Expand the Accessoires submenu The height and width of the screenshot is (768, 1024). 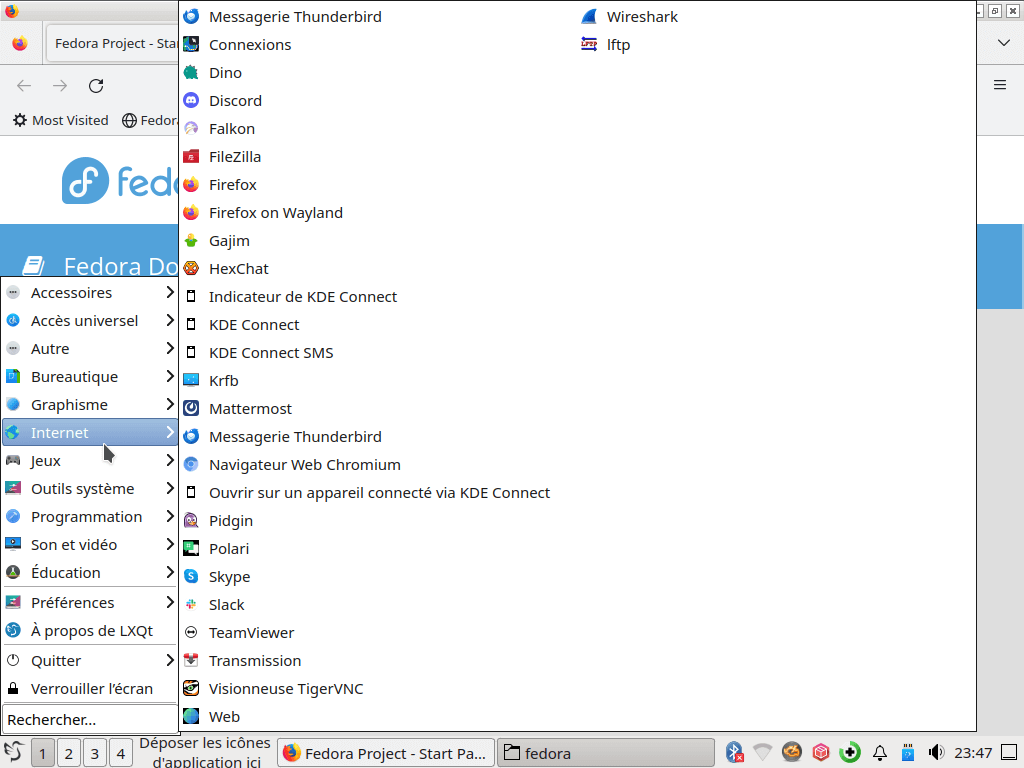(90, 293)
